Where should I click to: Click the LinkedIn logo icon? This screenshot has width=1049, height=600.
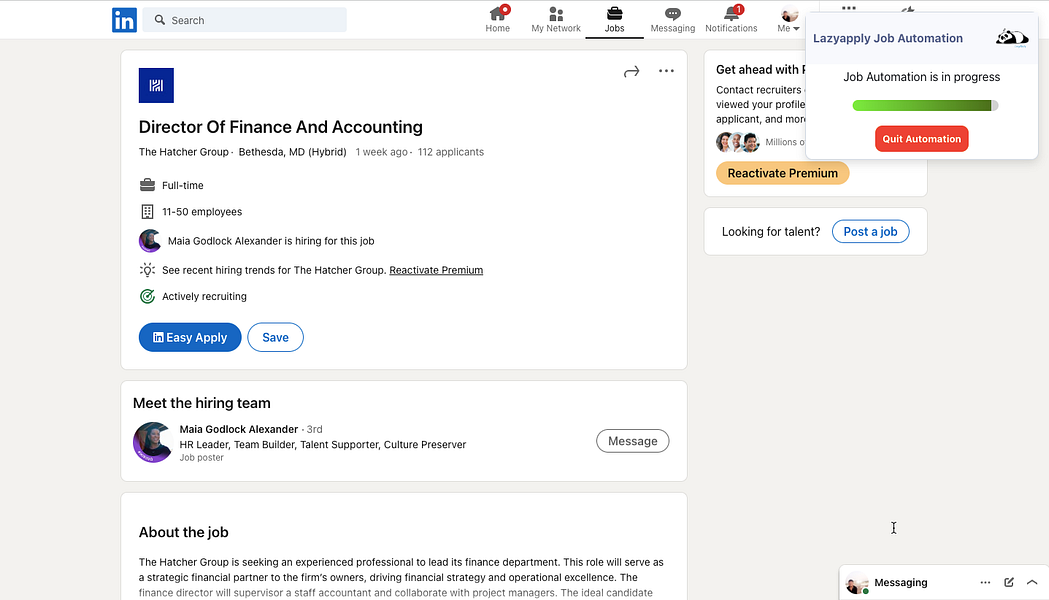coord(124,20)
